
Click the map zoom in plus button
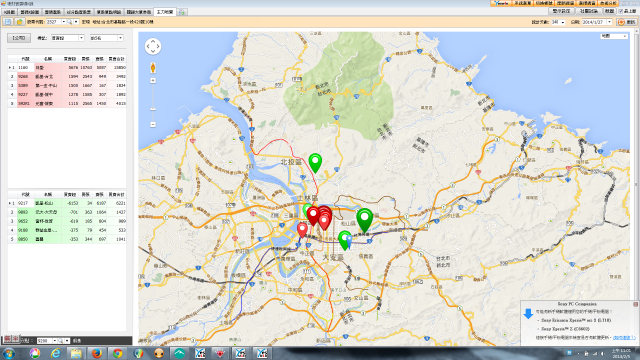click(153, 80)
